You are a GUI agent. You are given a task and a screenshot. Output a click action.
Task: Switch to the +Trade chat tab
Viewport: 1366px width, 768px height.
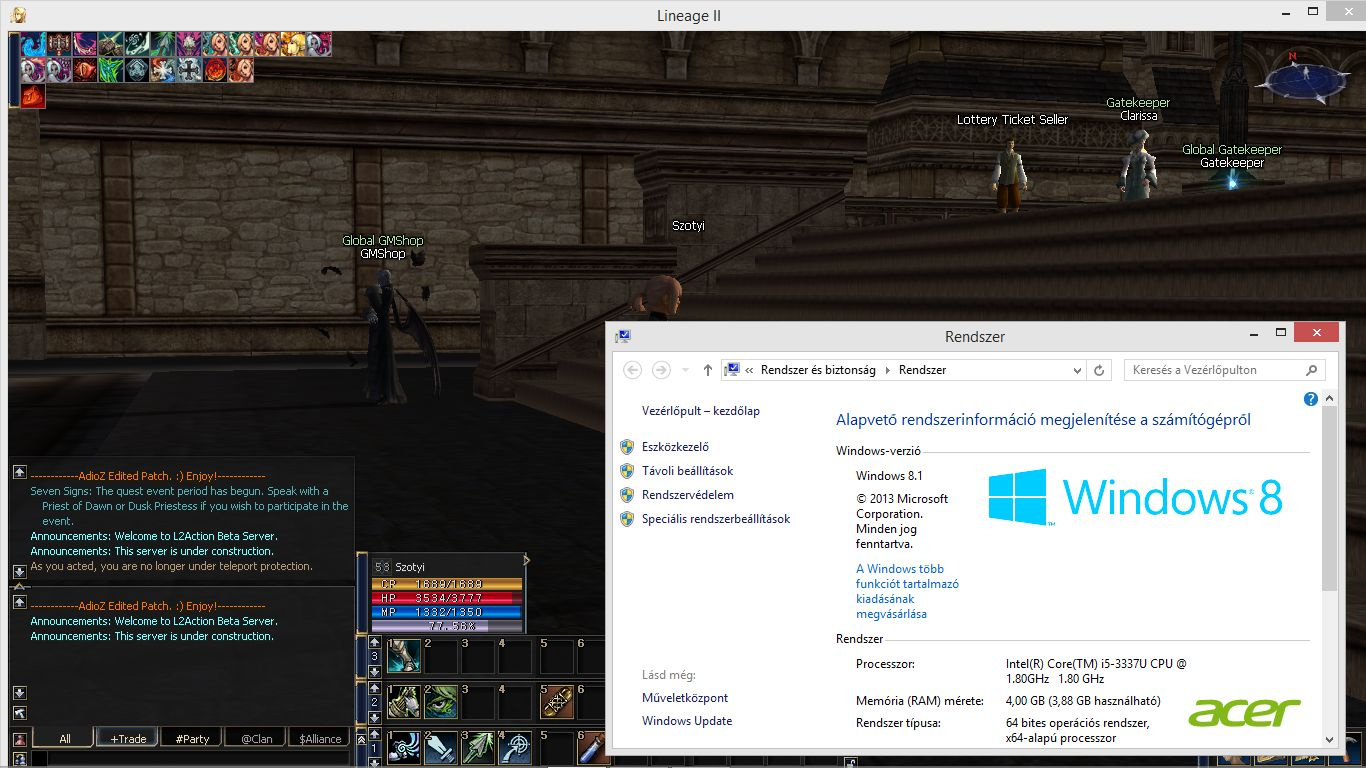[128, 738]
